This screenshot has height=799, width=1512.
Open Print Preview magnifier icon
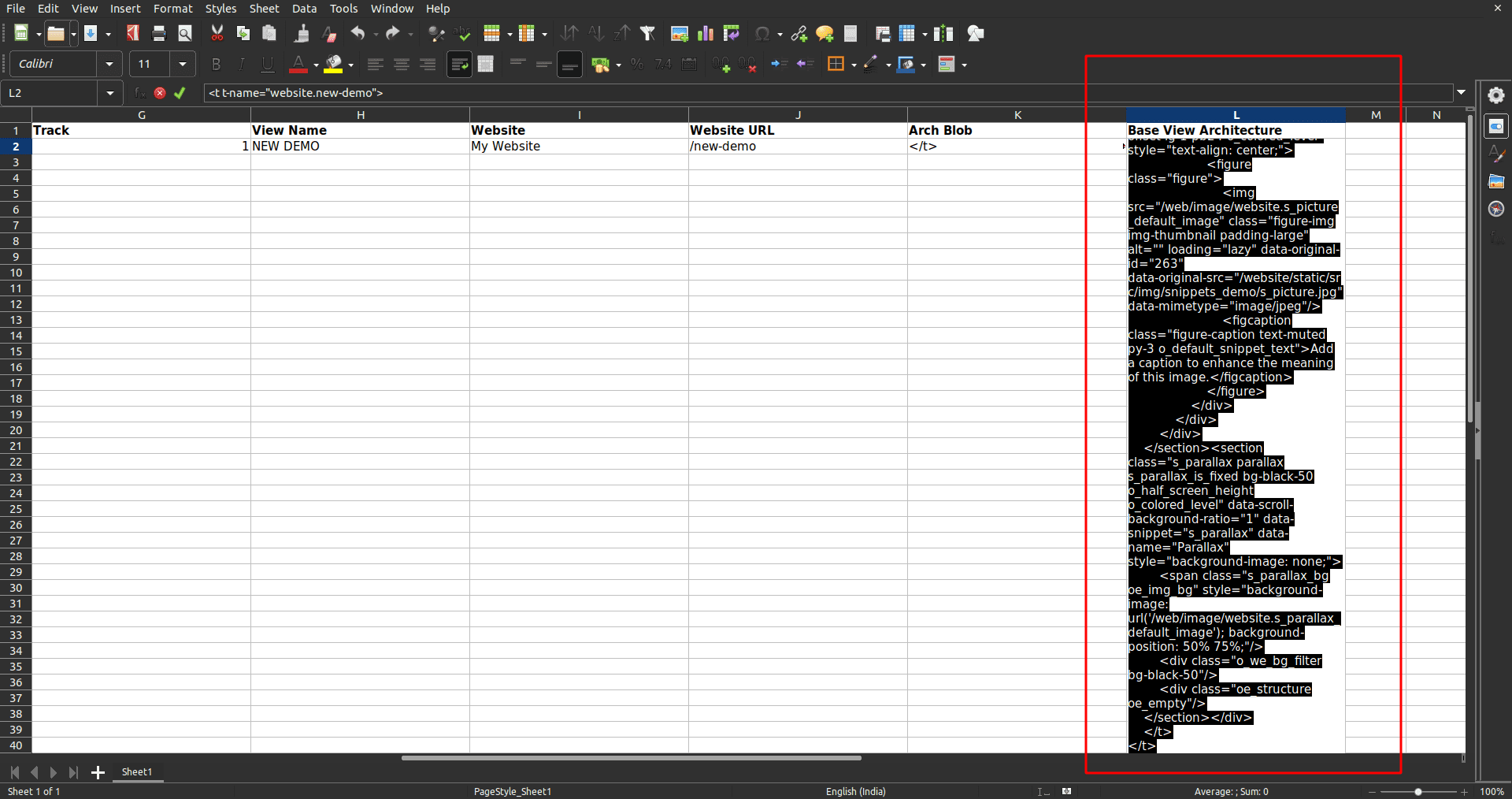185,33
